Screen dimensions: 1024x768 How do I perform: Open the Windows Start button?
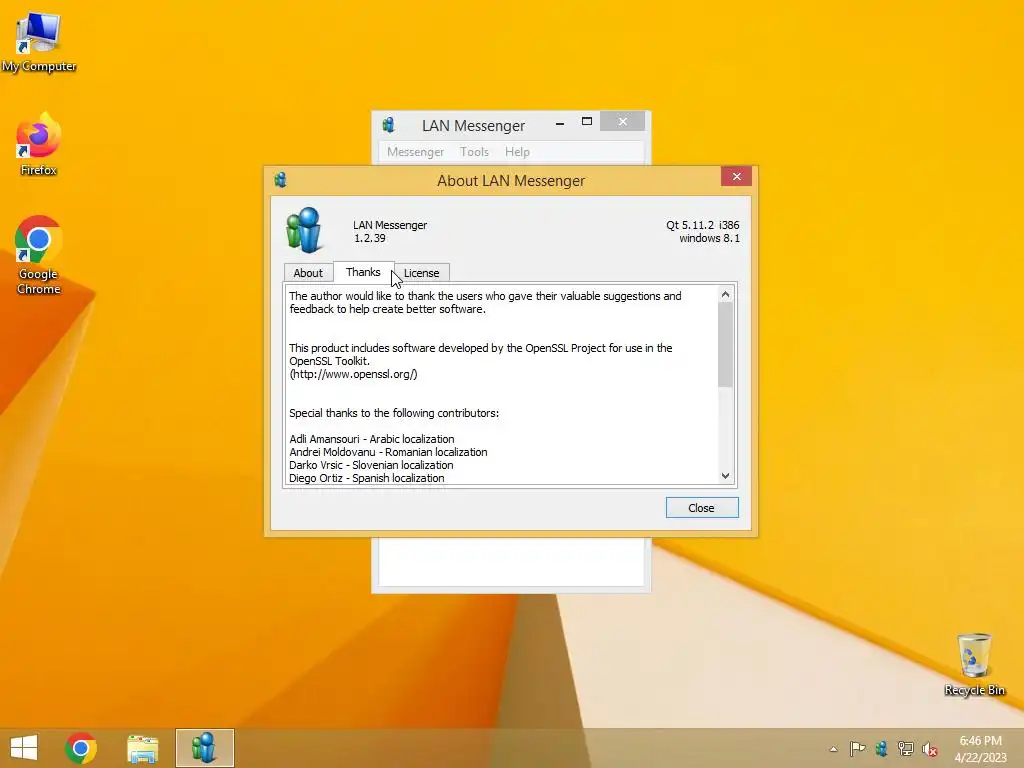24,748
